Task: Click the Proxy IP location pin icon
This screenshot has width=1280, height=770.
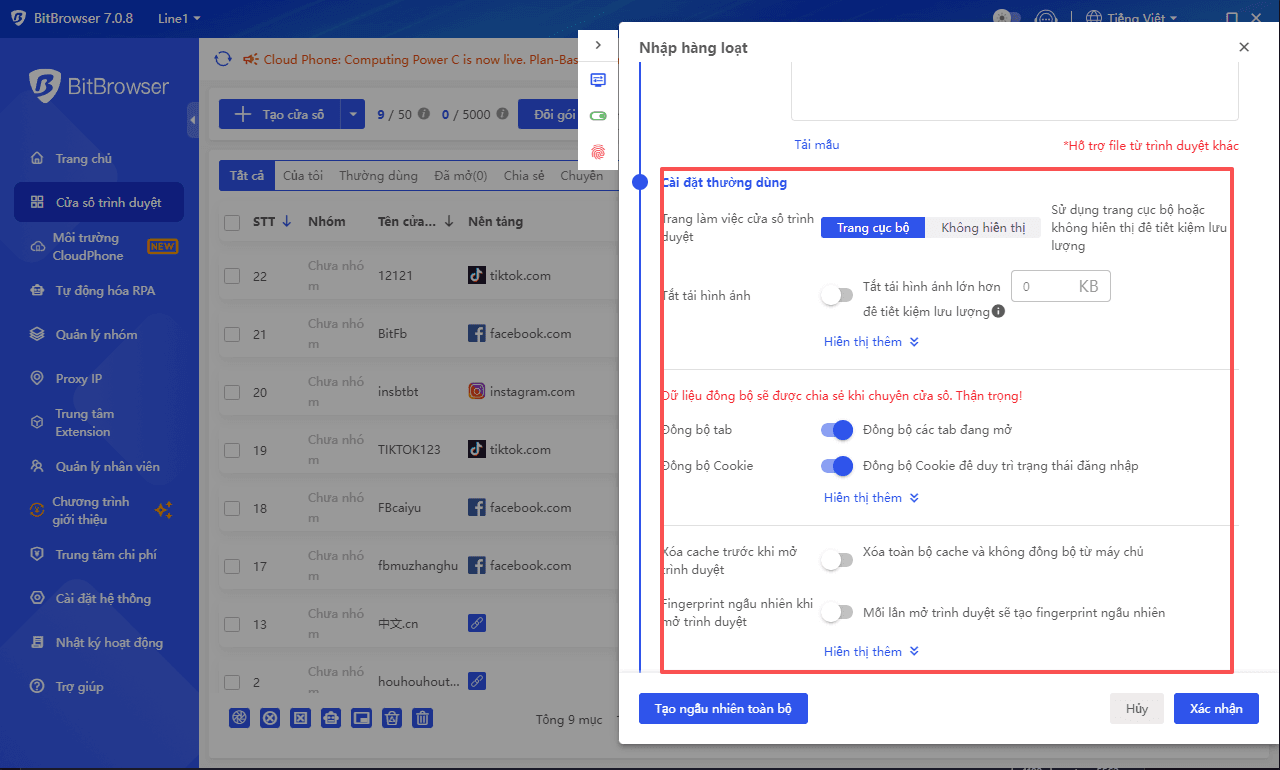Action: point(37,379)
